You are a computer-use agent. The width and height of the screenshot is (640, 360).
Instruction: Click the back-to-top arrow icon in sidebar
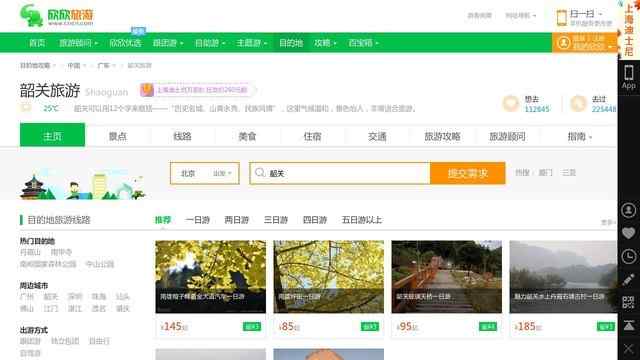[629, 325]
